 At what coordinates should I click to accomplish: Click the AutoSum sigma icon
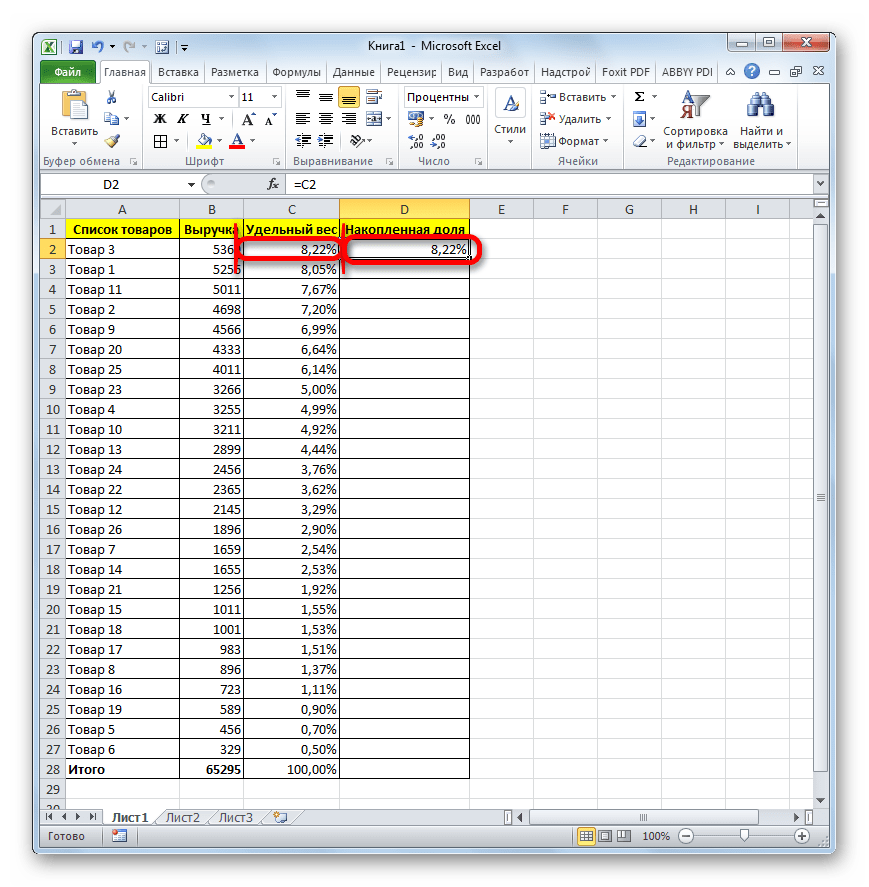click(x=640, y=97)
